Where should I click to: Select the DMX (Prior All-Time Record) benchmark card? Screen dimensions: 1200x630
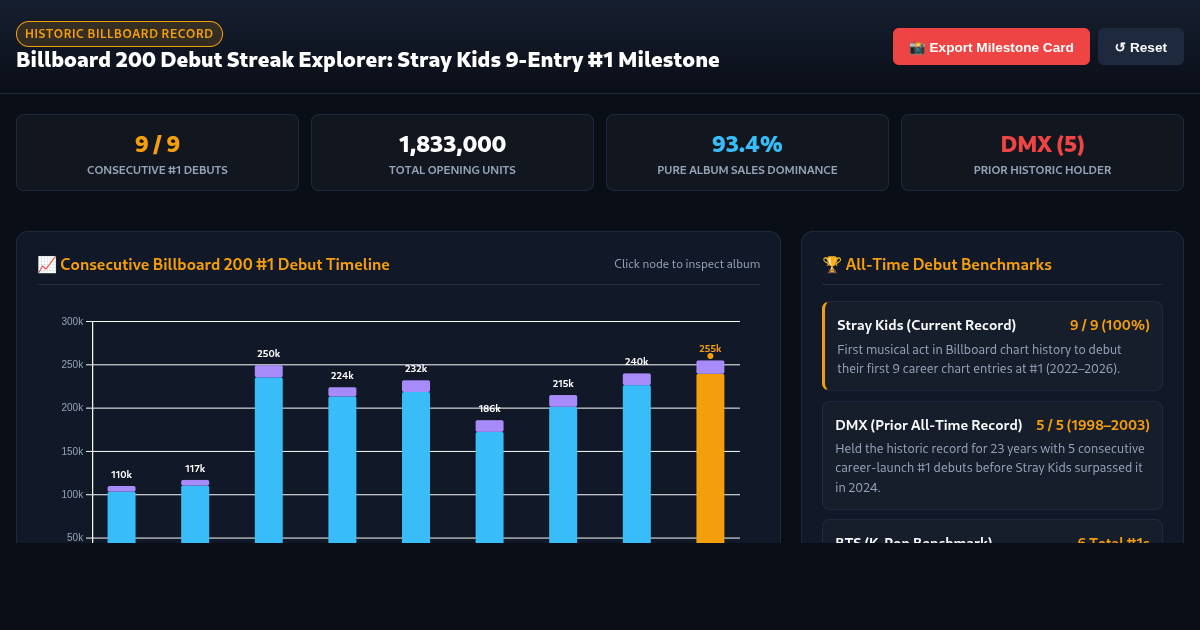(x=992, y=455)
